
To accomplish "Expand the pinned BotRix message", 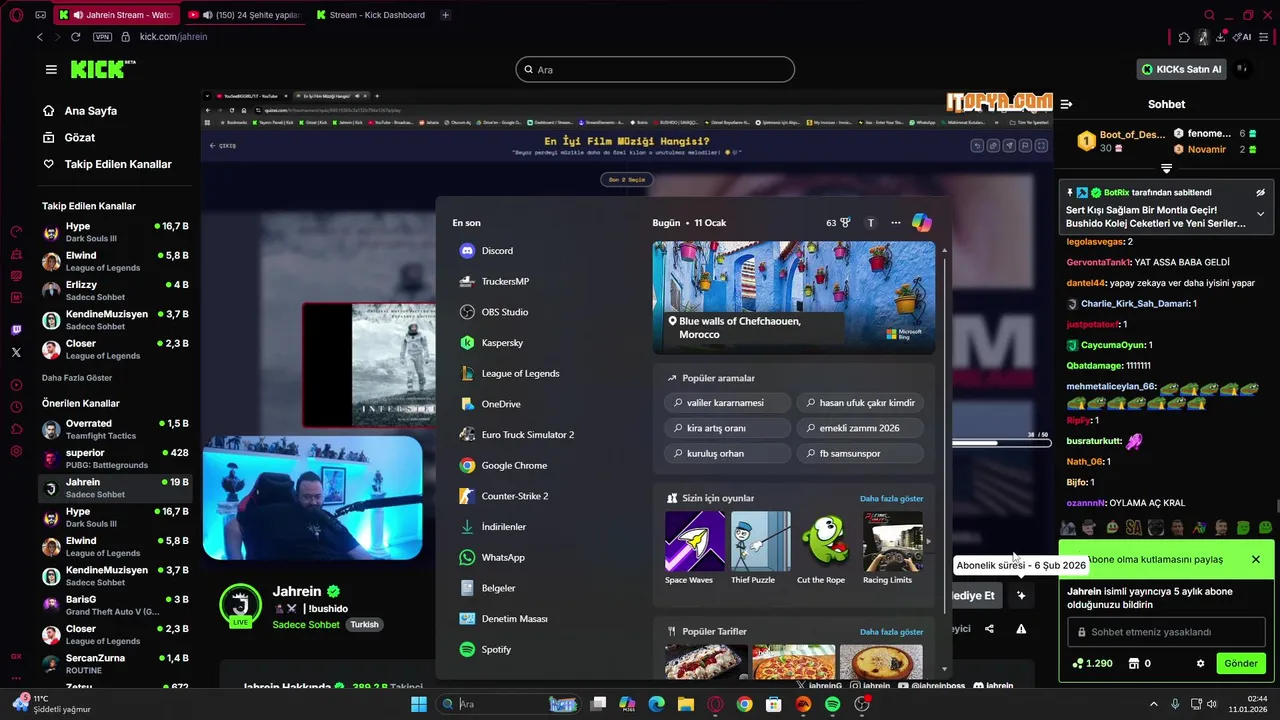I will coord(1260,214).
